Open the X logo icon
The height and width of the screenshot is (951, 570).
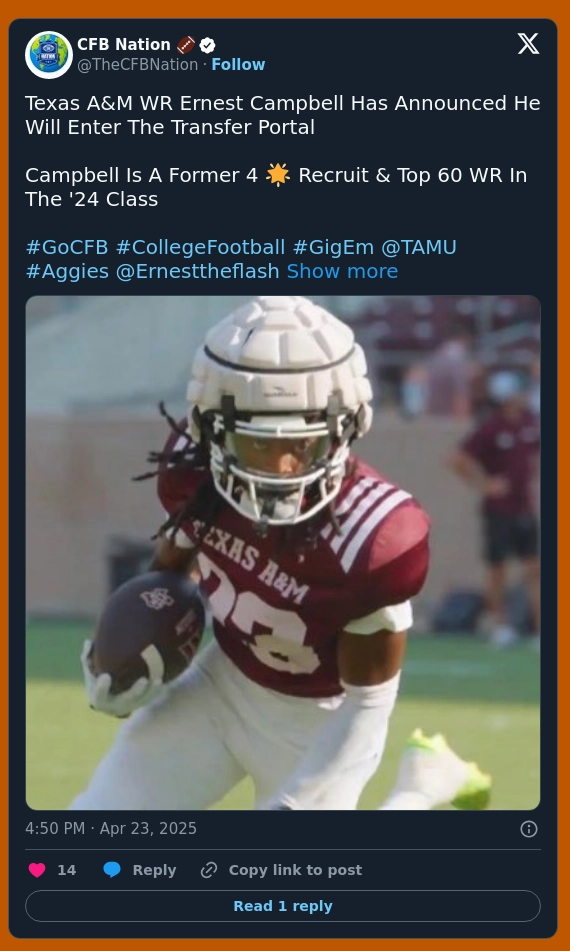pos(528,44)
